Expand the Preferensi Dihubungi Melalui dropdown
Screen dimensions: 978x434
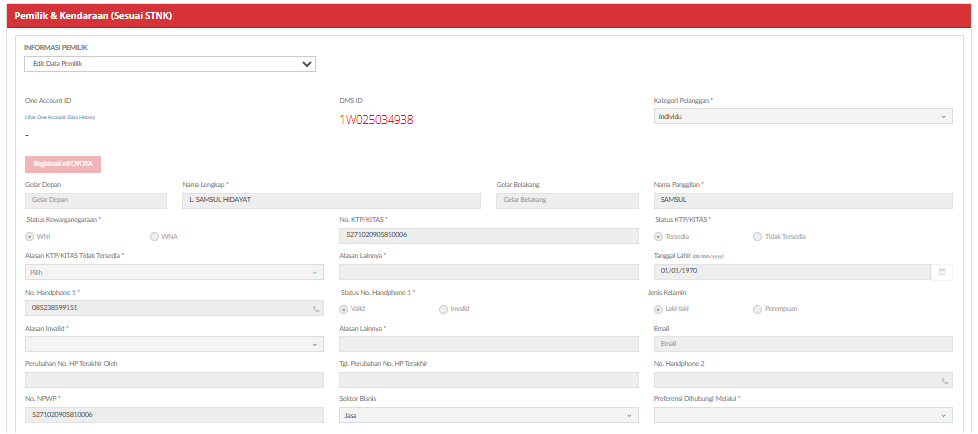(x=803, y=415)
